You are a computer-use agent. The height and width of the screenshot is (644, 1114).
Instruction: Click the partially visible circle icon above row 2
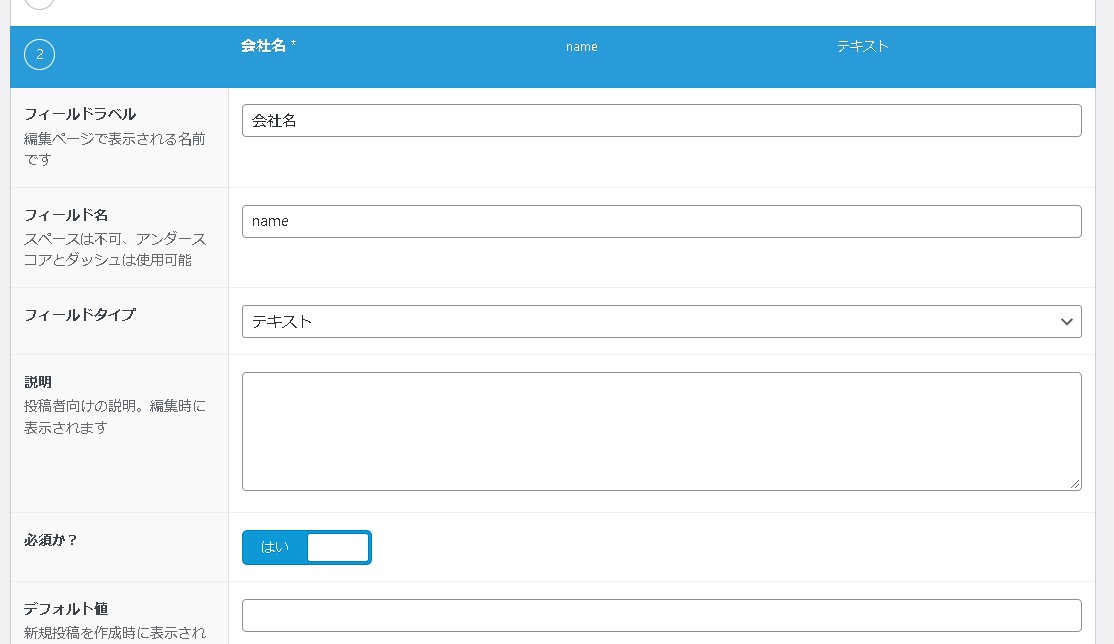pos(39,3)
